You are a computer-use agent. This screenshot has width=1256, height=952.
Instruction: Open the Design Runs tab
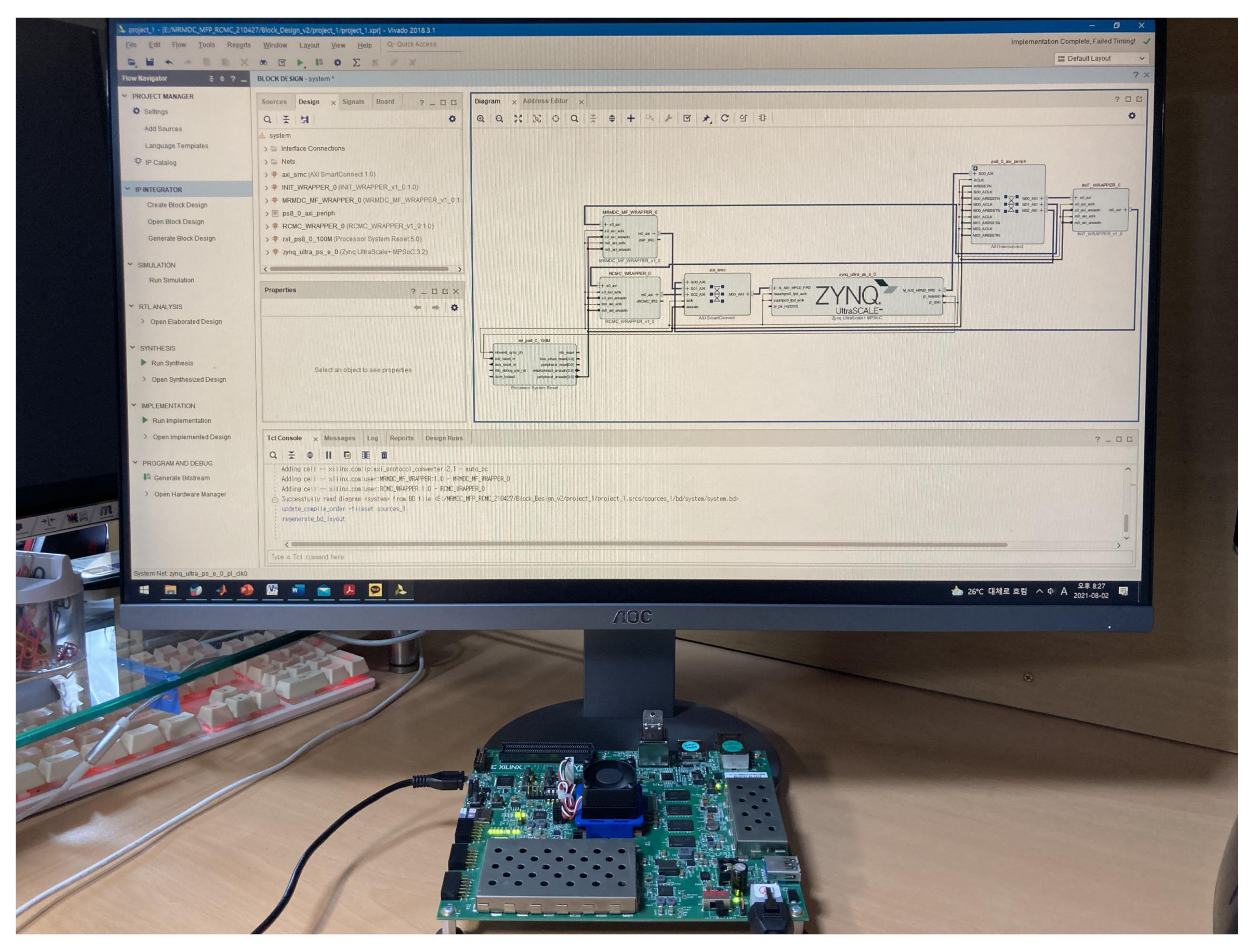click(444, 438)
